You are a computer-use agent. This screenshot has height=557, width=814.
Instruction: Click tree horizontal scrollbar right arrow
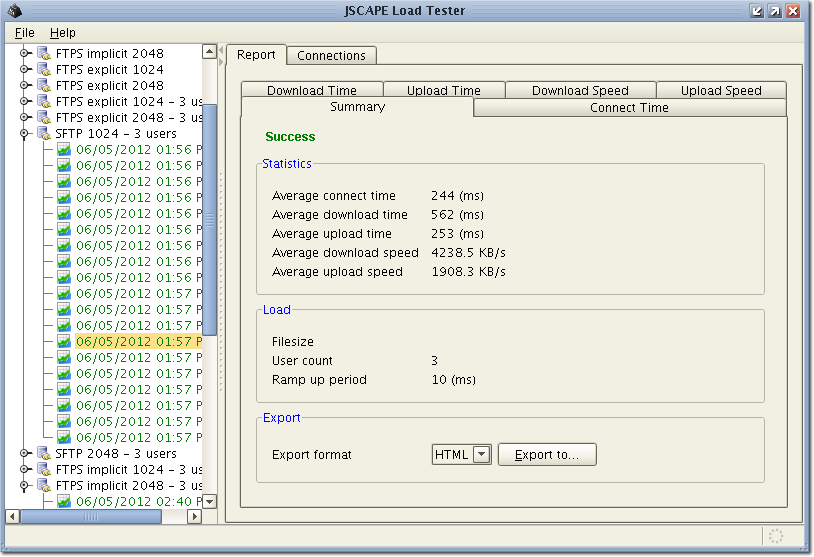coord(194,517)
